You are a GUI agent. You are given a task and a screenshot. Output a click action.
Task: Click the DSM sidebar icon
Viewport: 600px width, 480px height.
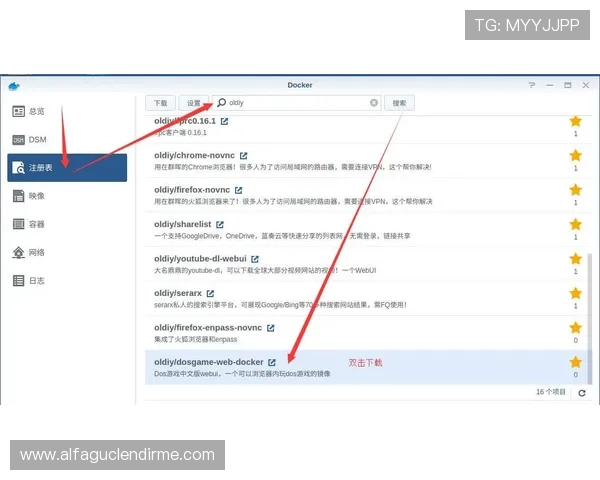pos(18,140)
